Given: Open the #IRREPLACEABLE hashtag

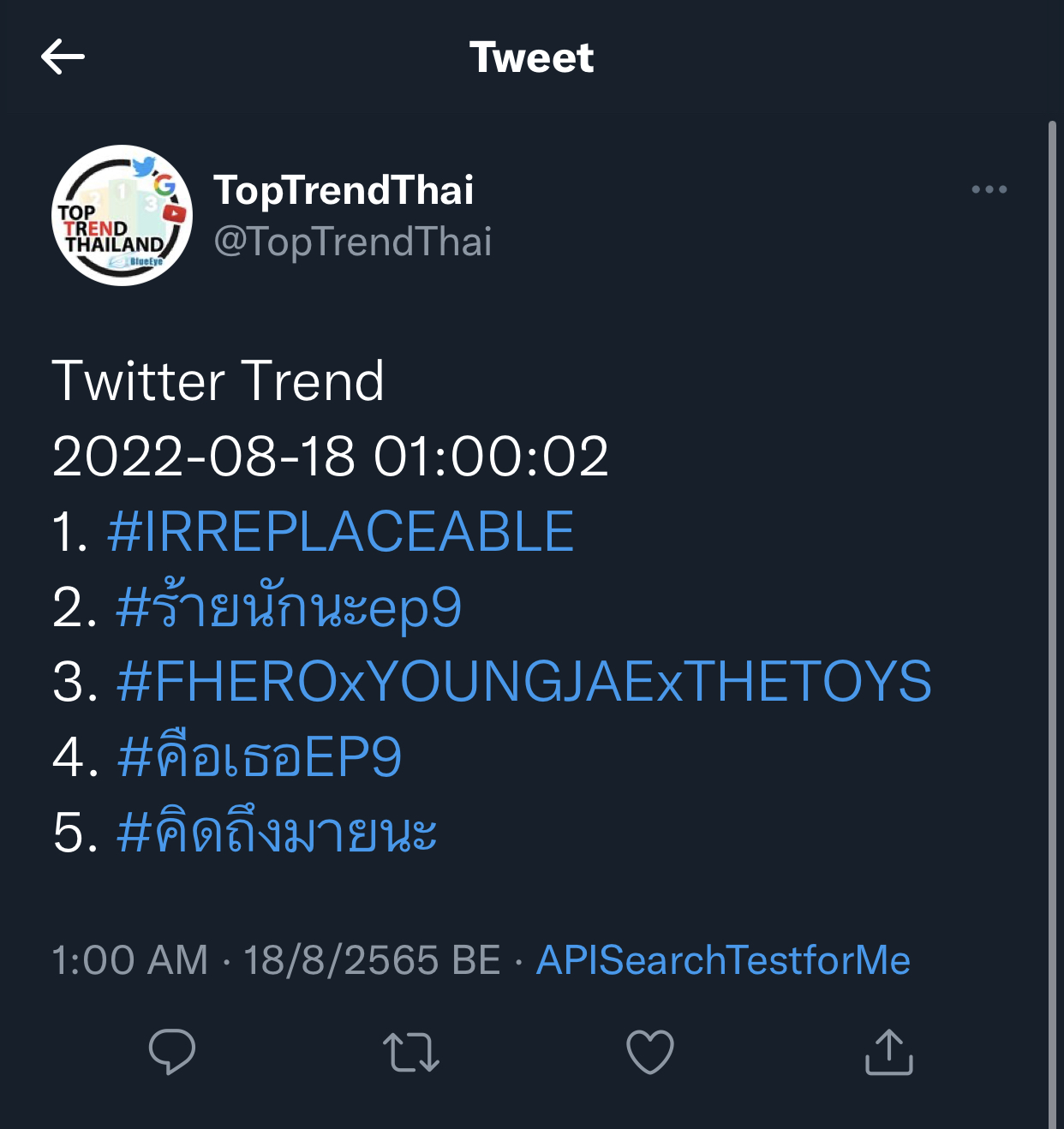Looking at the screenshot, I should point(340,531).
